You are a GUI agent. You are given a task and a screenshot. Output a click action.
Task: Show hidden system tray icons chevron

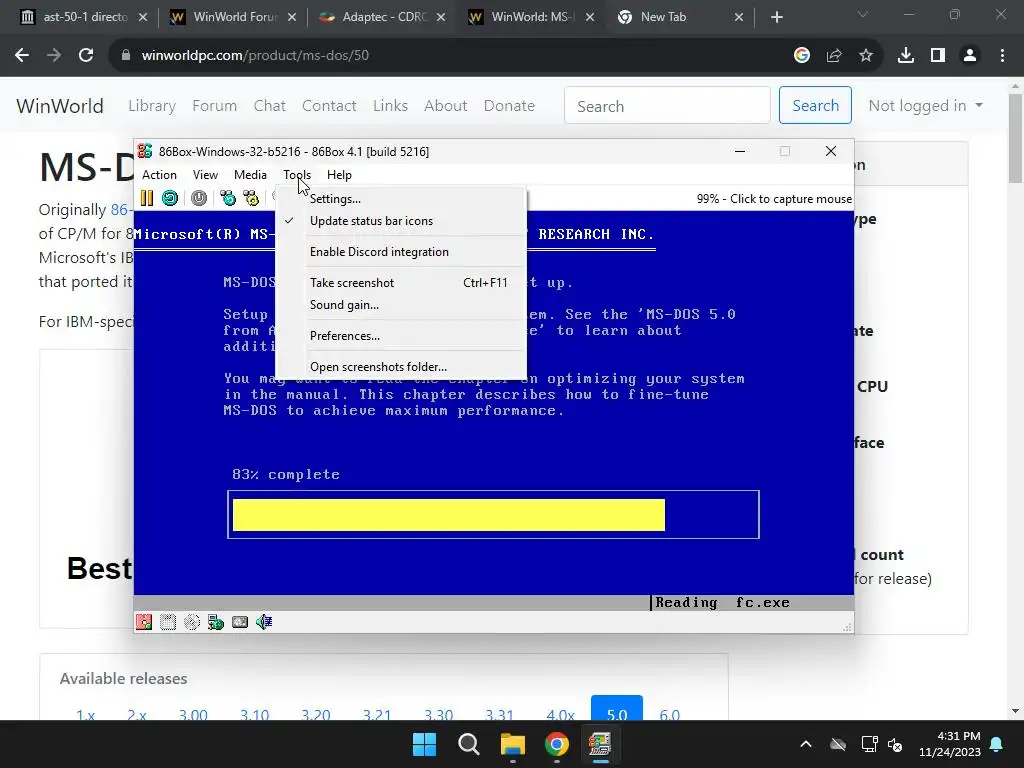[x=806, y=744]
